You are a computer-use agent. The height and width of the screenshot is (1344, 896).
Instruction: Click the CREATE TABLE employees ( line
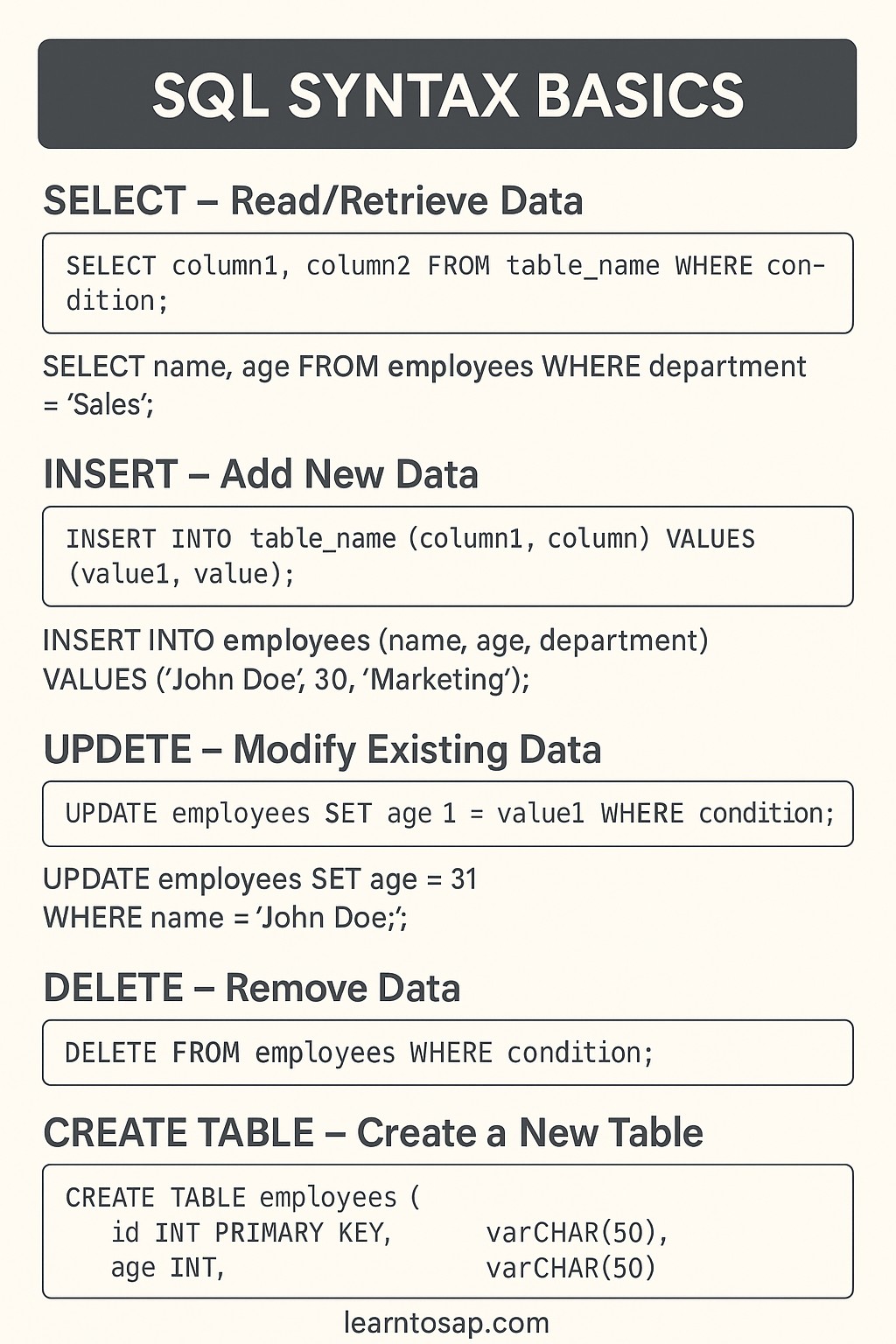(x=243, y=1197)
